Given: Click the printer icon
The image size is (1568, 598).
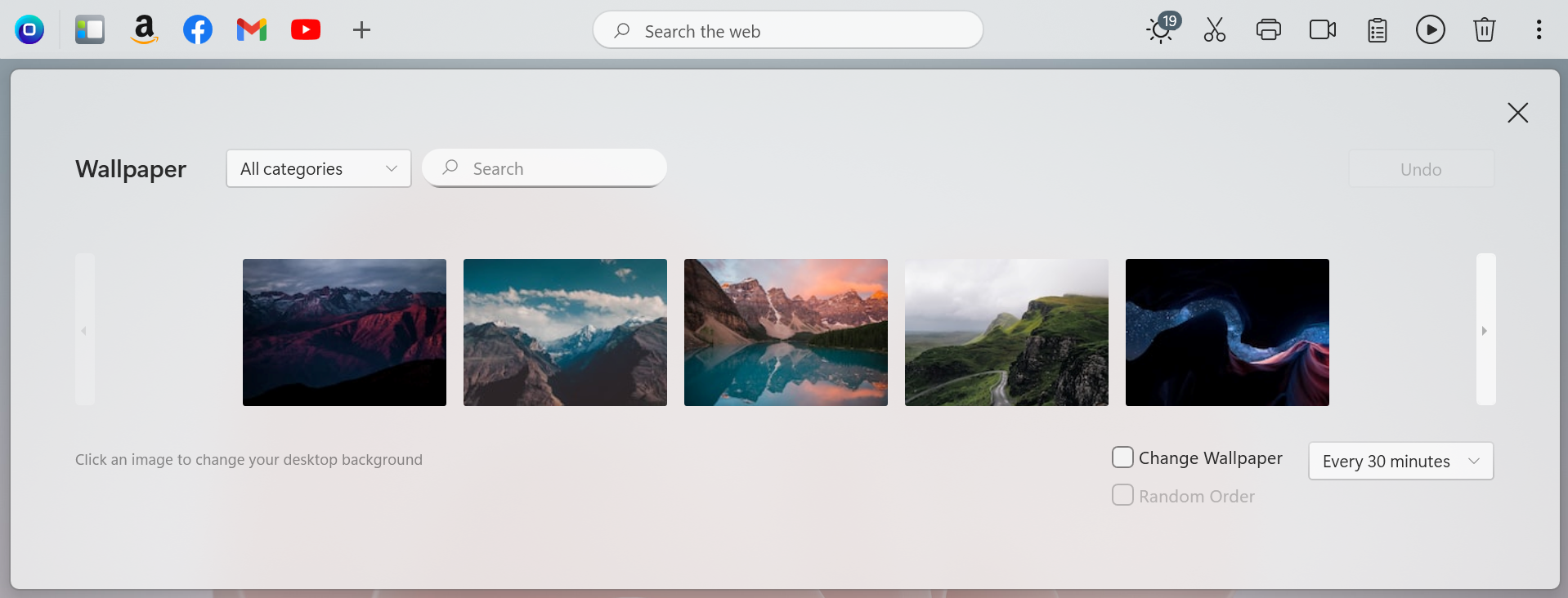Looking at the screenshot, I should (1269, 30).
